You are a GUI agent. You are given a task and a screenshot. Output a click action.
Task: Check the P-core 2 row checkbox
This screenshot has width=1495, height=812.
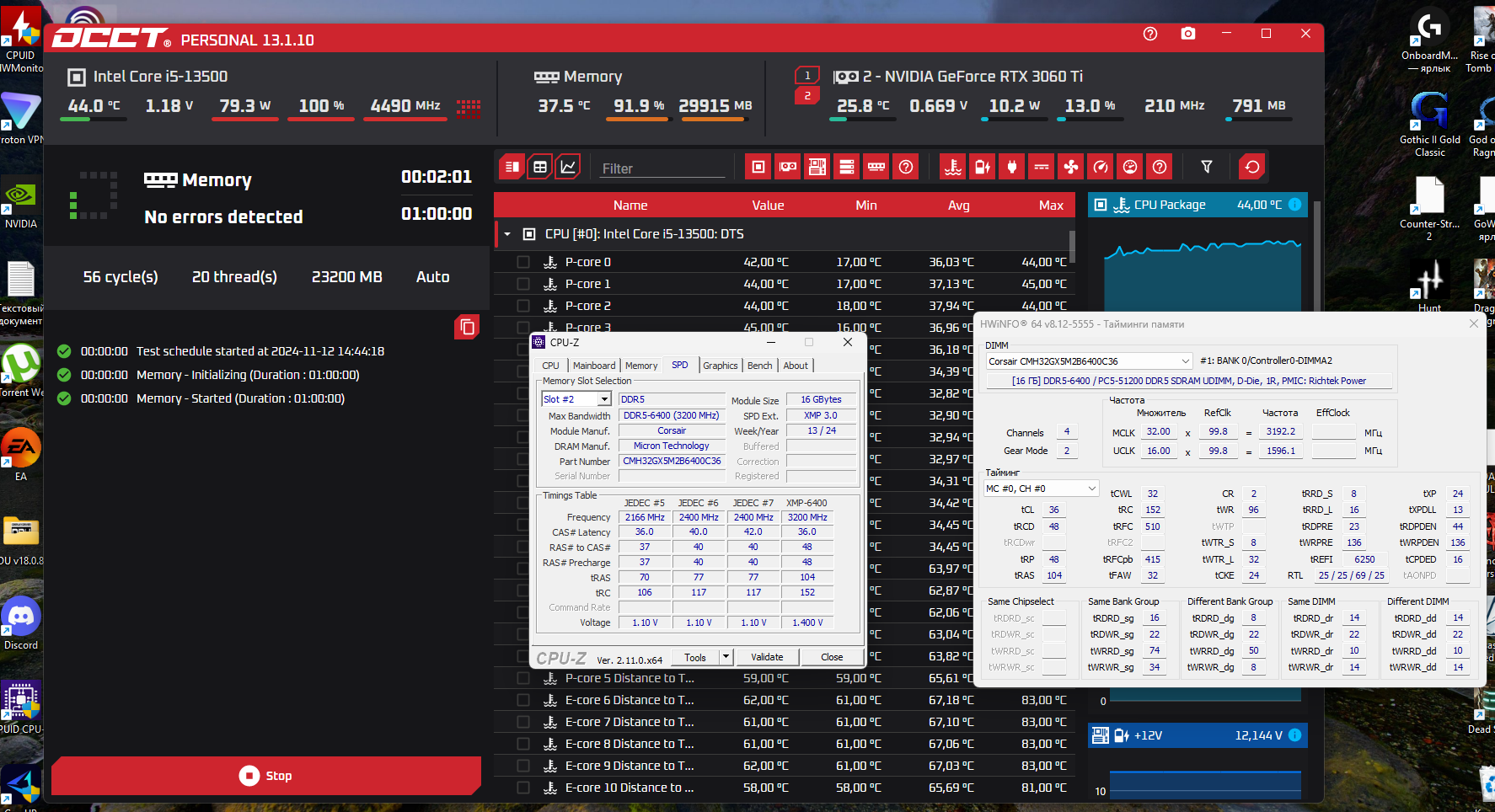(523, 306)
